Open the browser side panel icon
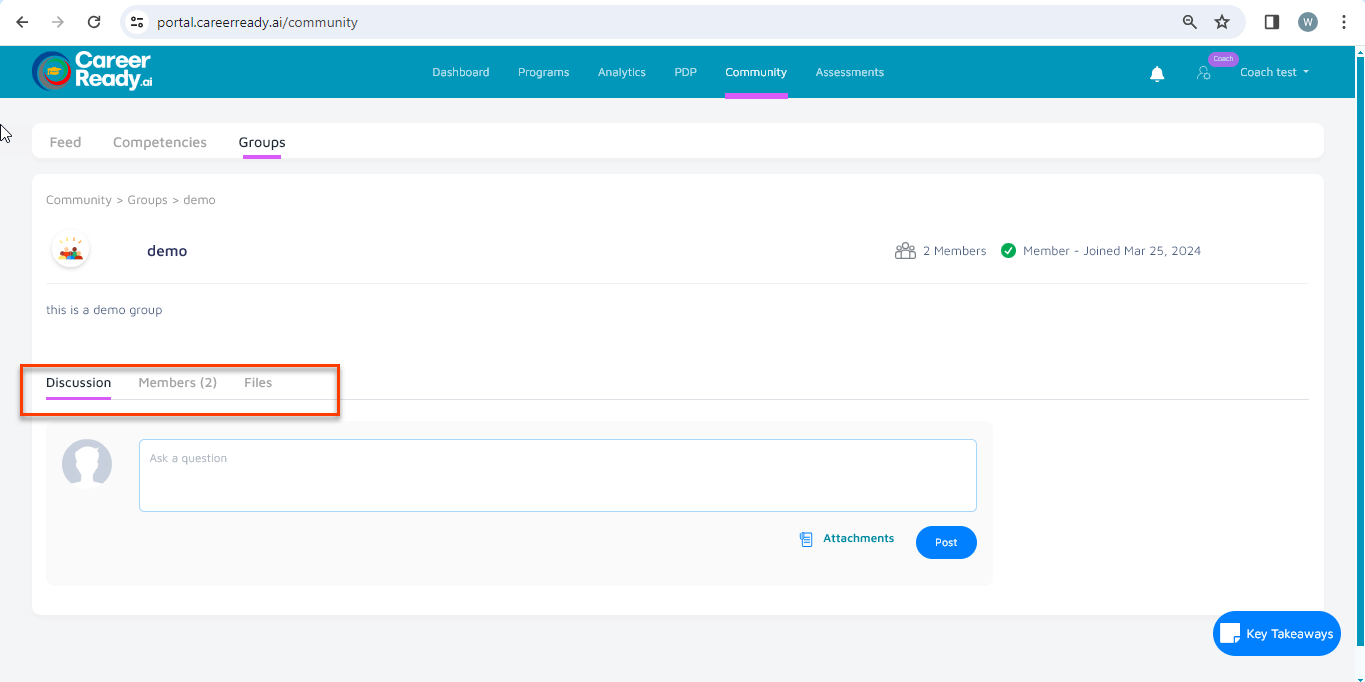 [1270, 21]
